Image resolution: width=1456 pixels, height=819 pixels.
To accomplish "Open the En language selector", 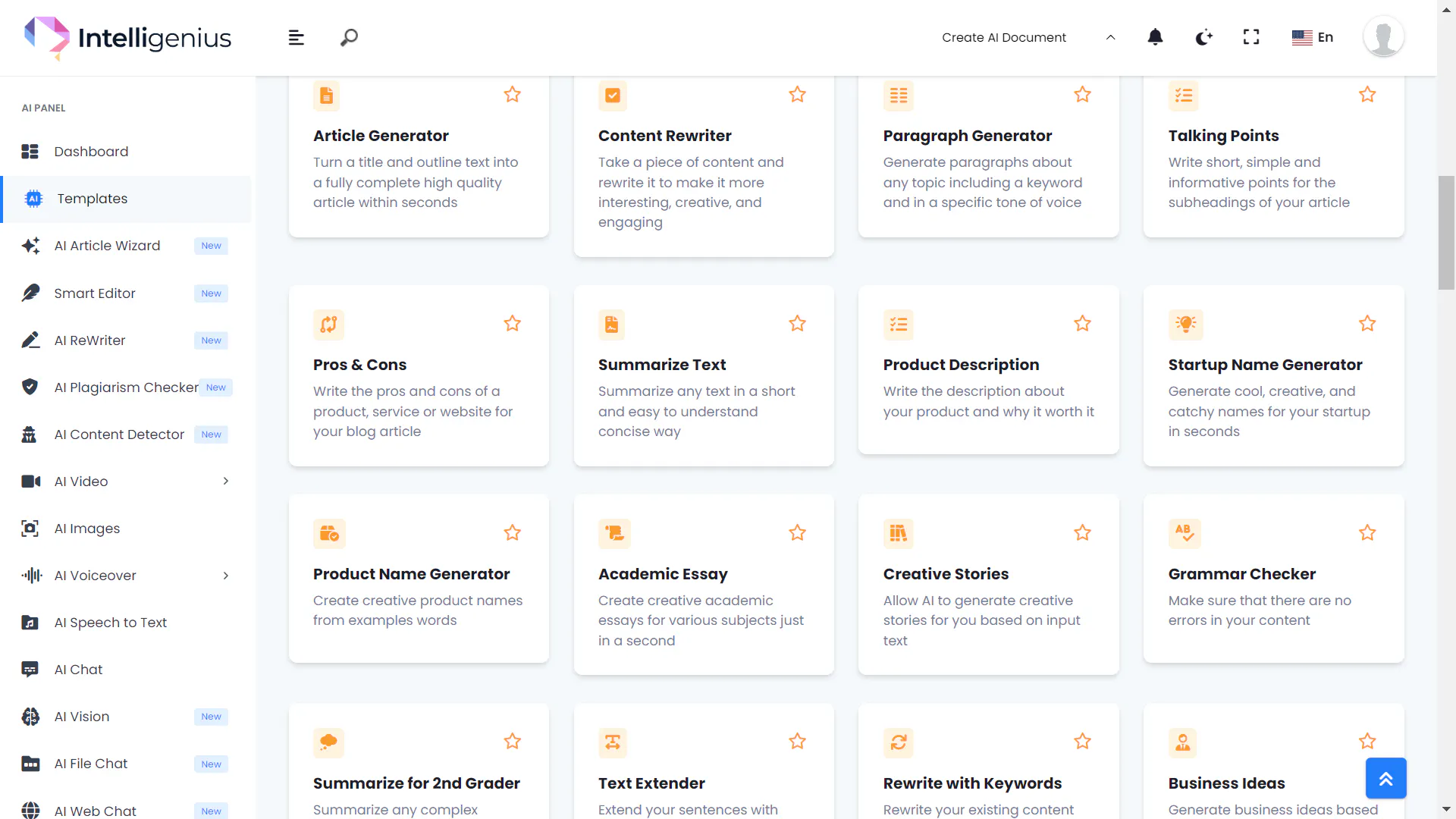I will [1313, 37].
